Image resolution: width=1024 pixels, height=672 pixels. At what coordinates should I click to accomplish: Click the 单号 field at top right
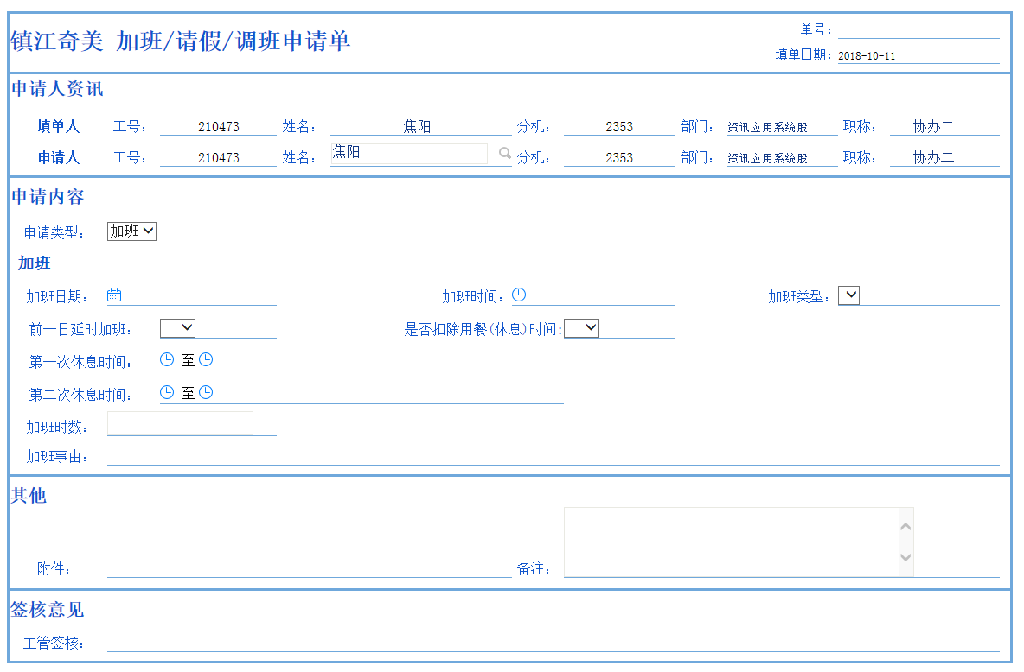click(x=919, y=30)
